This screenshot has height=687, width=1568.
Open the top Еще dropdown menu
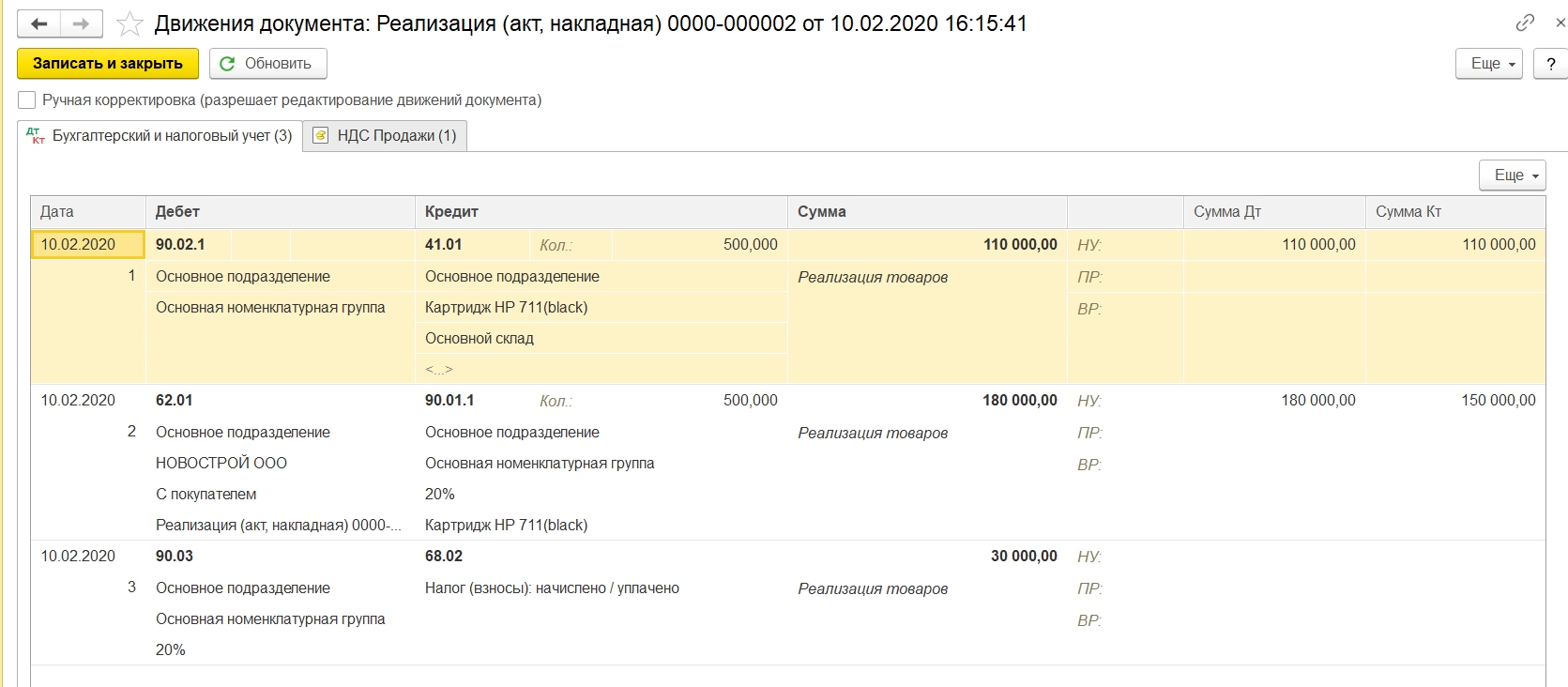tap(1488, 64)
